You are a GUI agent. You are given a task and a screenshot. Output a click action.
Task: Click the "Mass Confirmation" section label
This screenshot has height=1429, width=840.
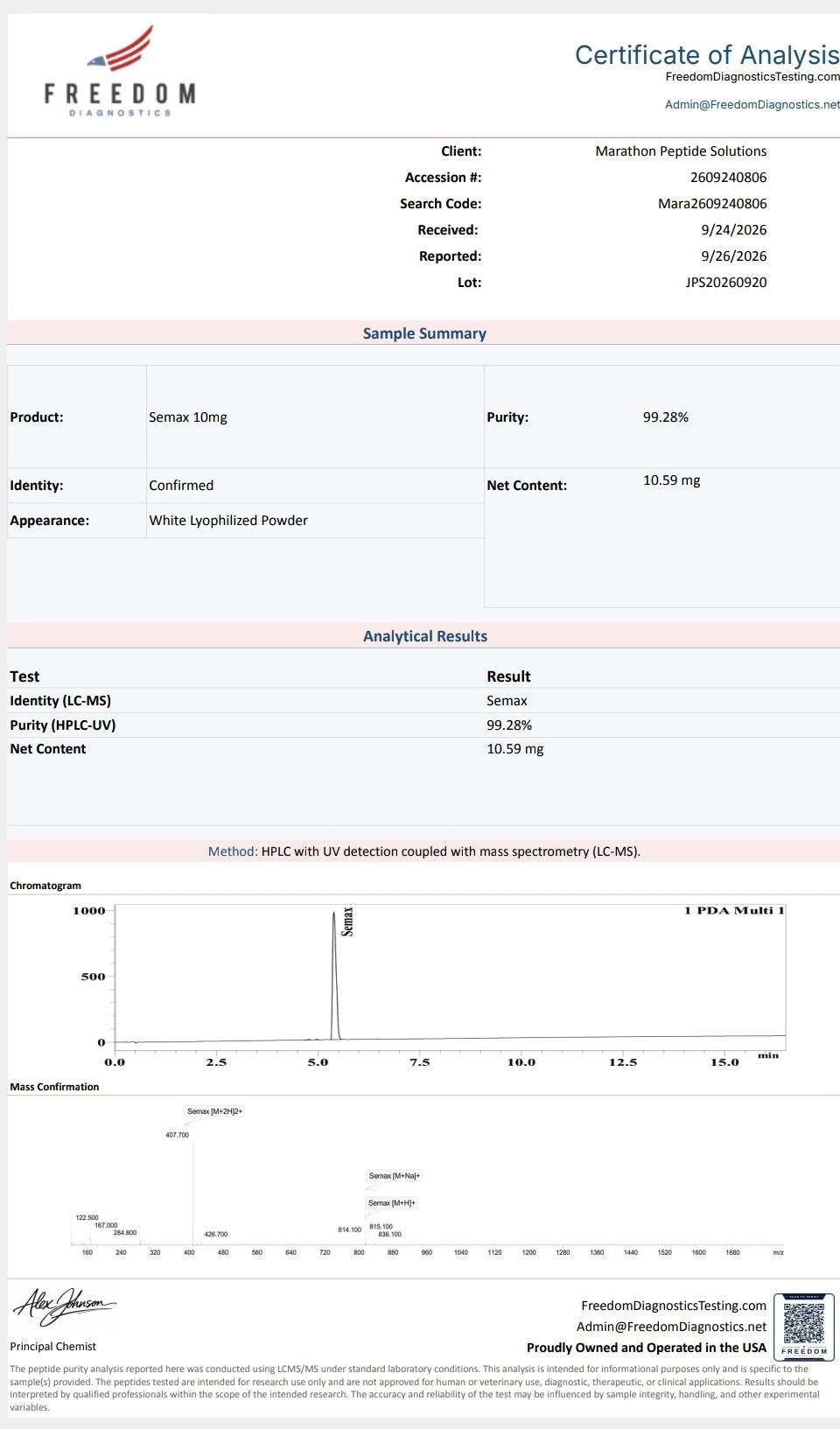(54, 1087)
